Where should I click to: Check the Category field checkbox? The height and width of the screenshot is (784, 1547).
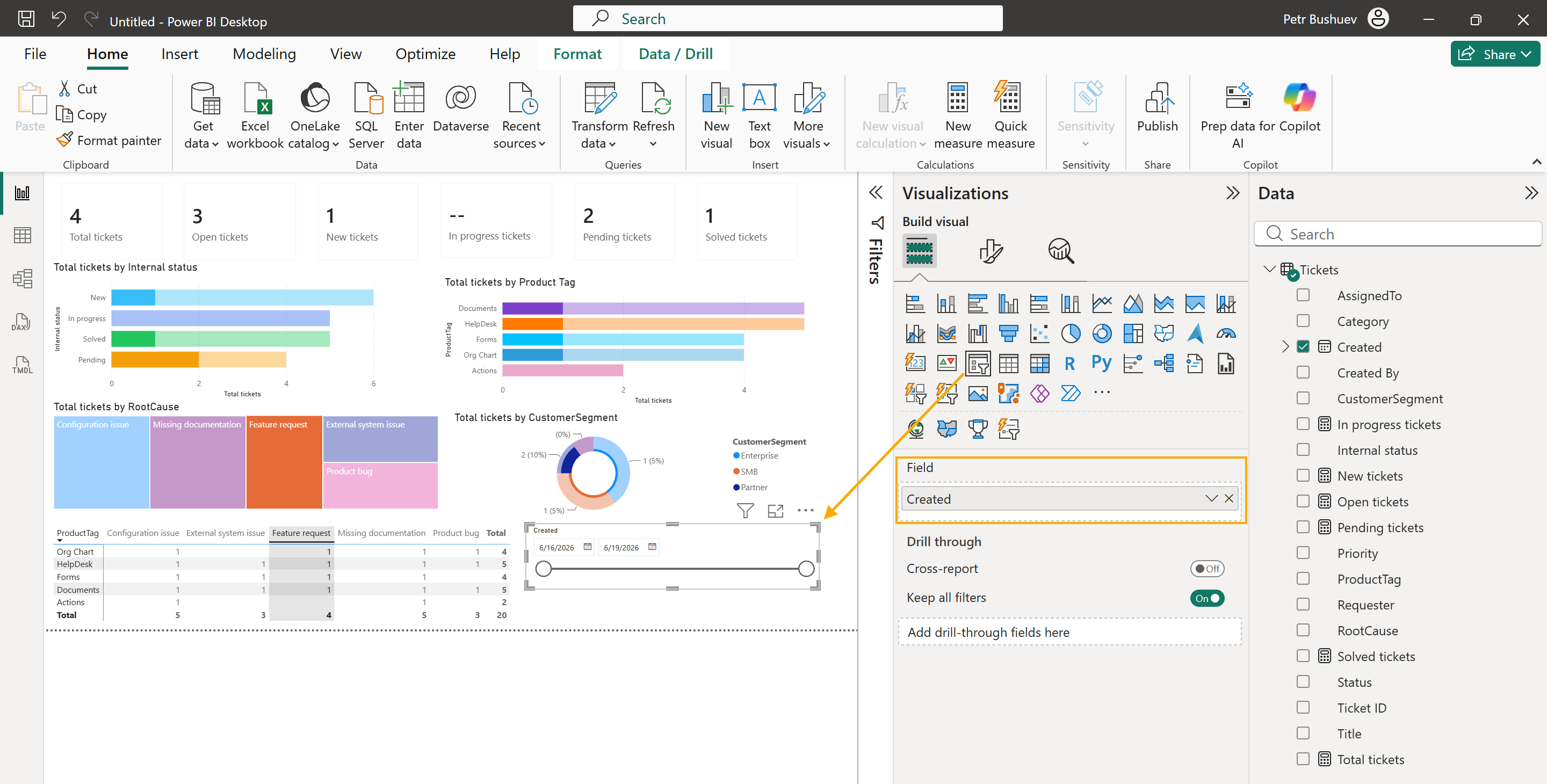[x=1303, y=321]
